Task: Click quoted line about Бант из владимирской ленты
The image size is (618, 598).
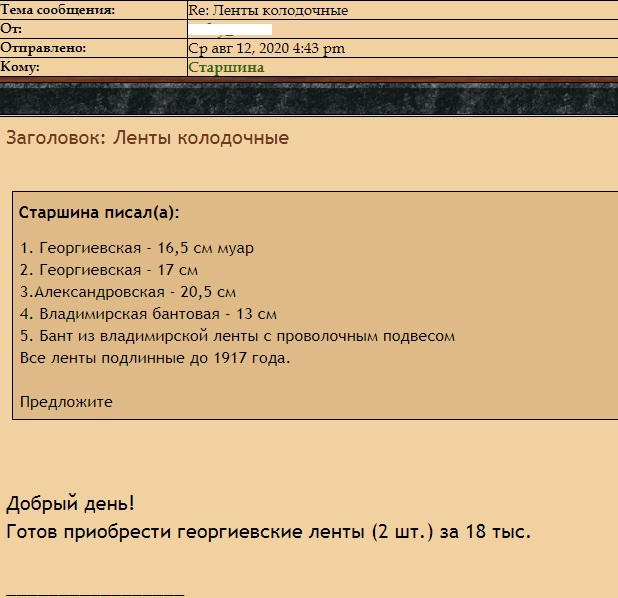Action: pos(237,336)
